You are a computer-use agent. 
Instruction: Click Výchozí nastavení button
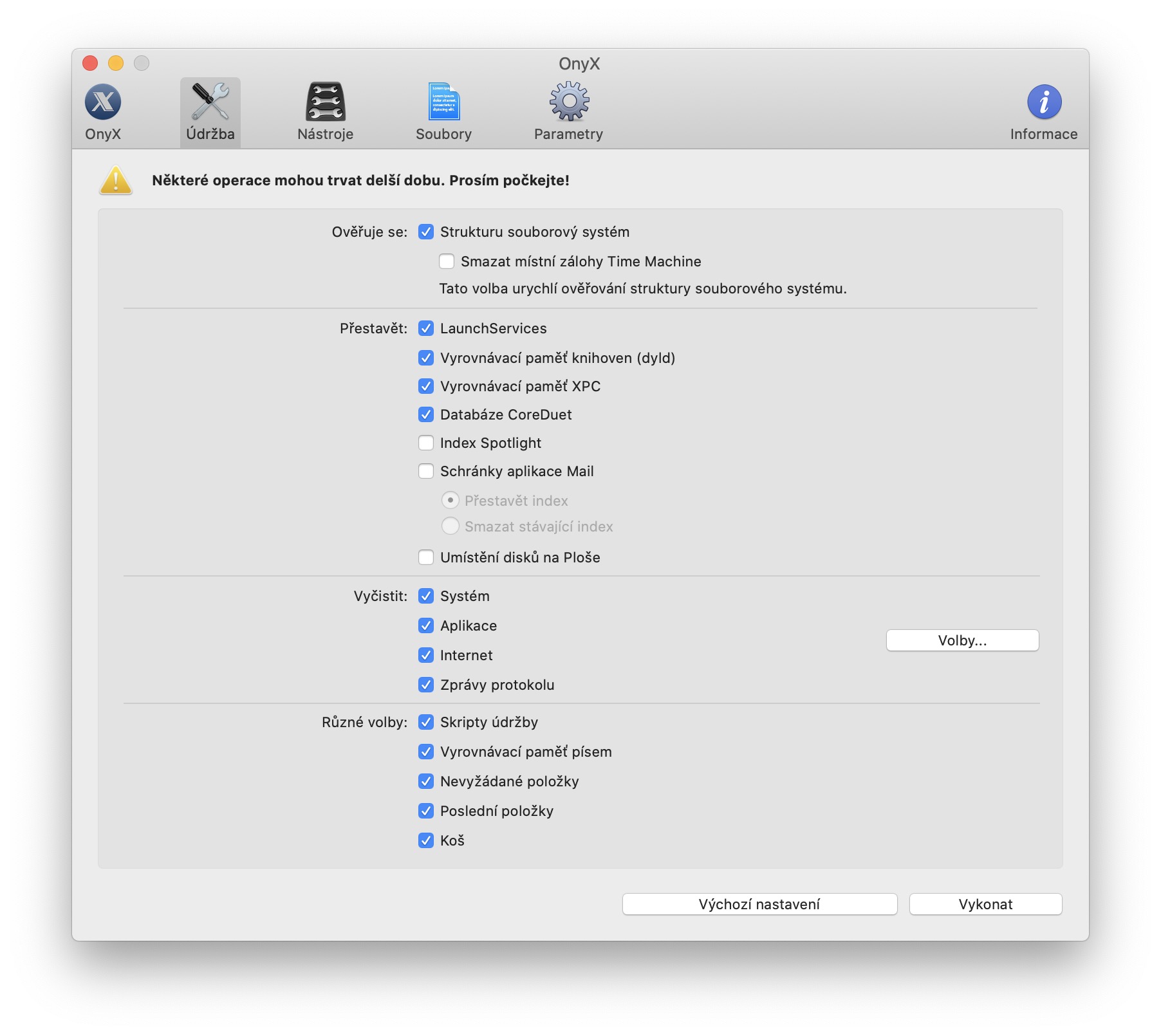759,904
